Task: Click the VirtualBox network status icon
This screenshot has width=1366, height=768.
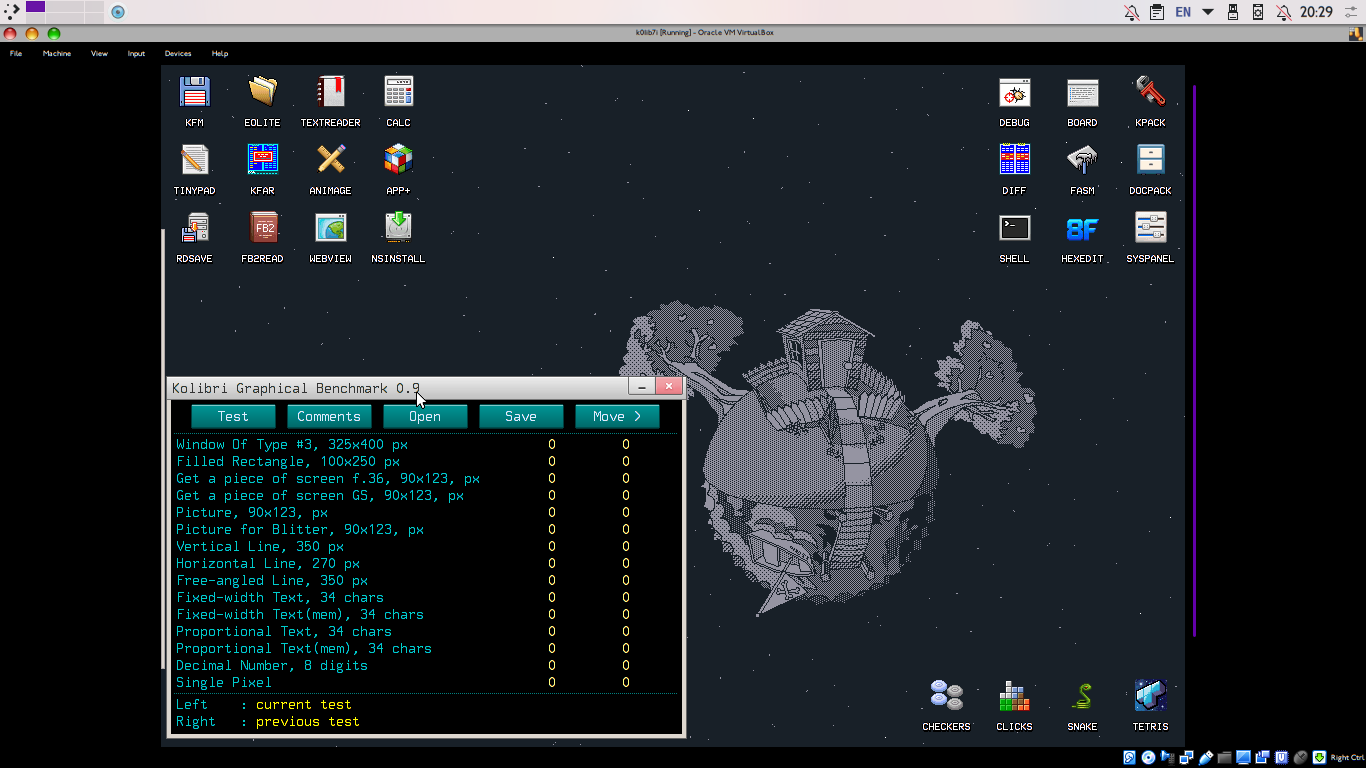Action: [1187, 757]
